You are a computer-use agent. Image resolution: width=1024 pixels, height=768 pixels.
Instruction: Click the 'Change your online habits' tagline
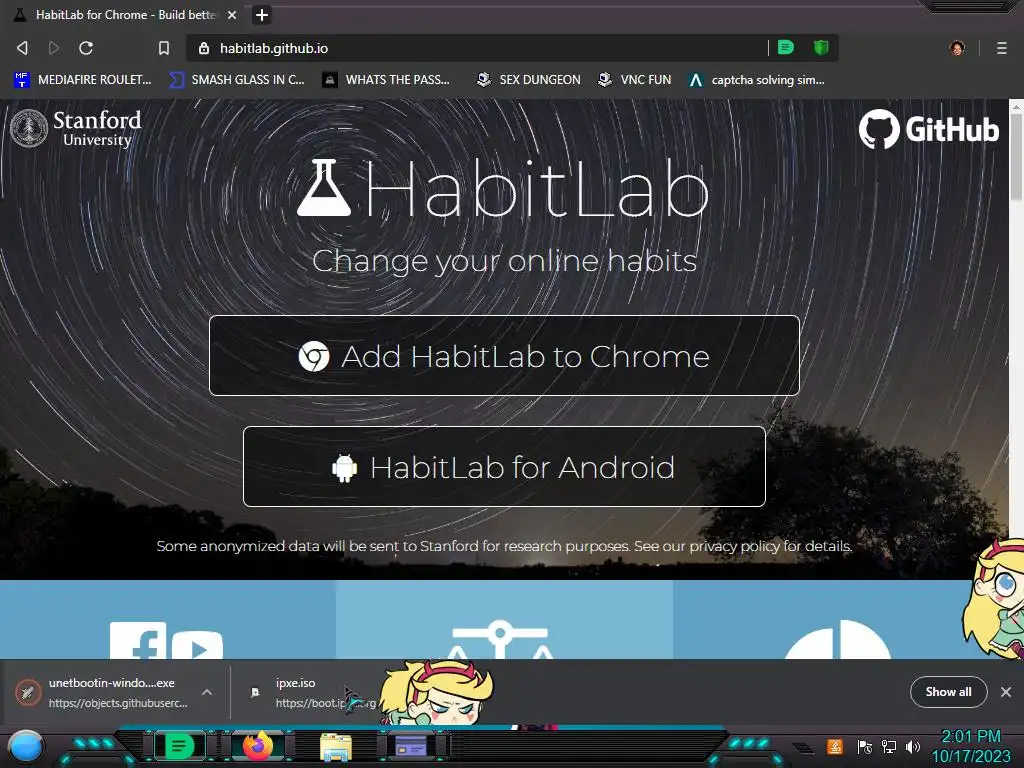pyautogui.click(x=504, y=261)
